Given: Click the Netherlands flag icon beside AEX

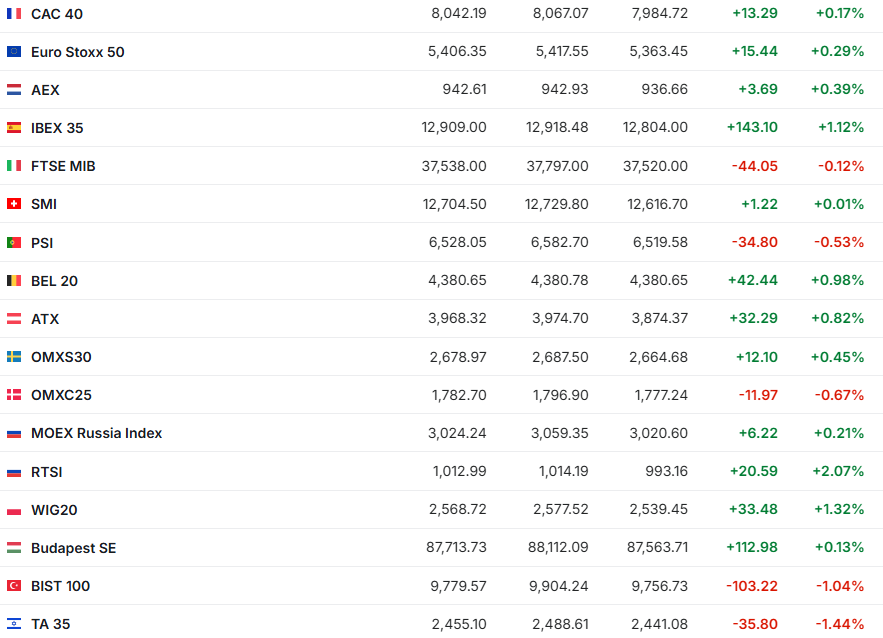Looking at the screenshot, I should click(14, 90).
